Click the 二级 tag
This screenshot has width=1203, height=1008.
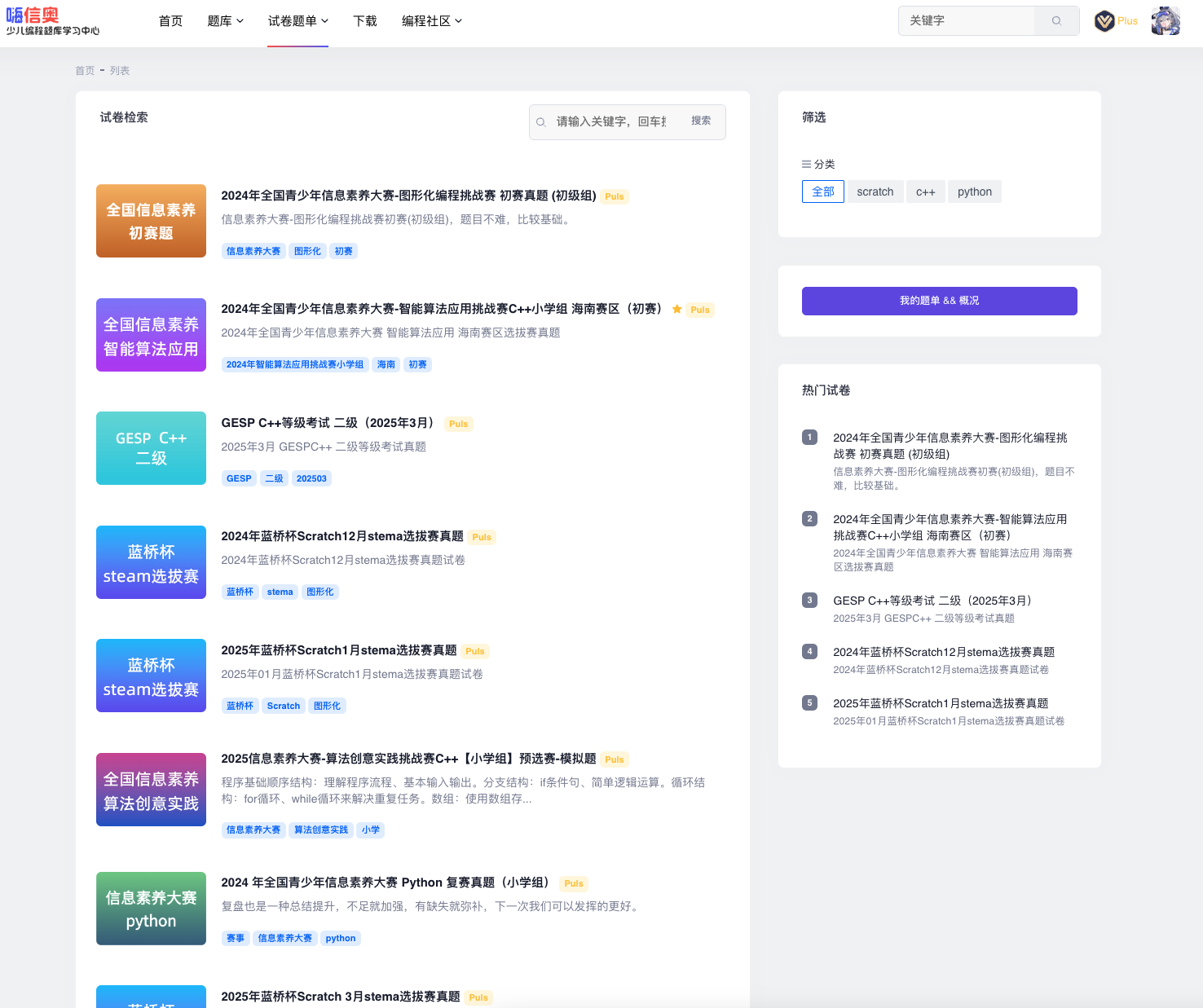point(274,478)
